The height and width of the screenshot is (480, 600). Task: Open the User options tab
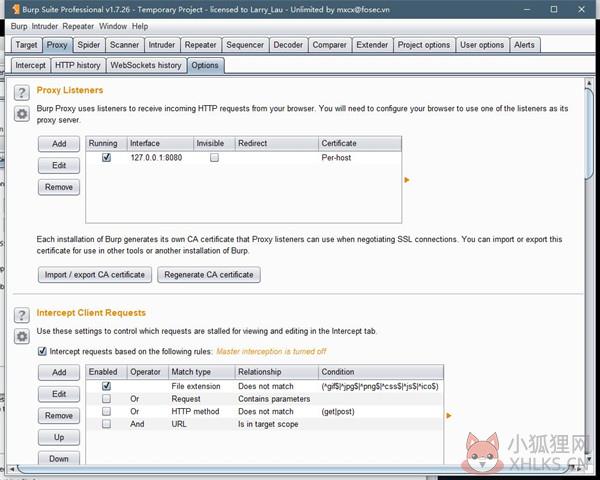pos(482,45)
